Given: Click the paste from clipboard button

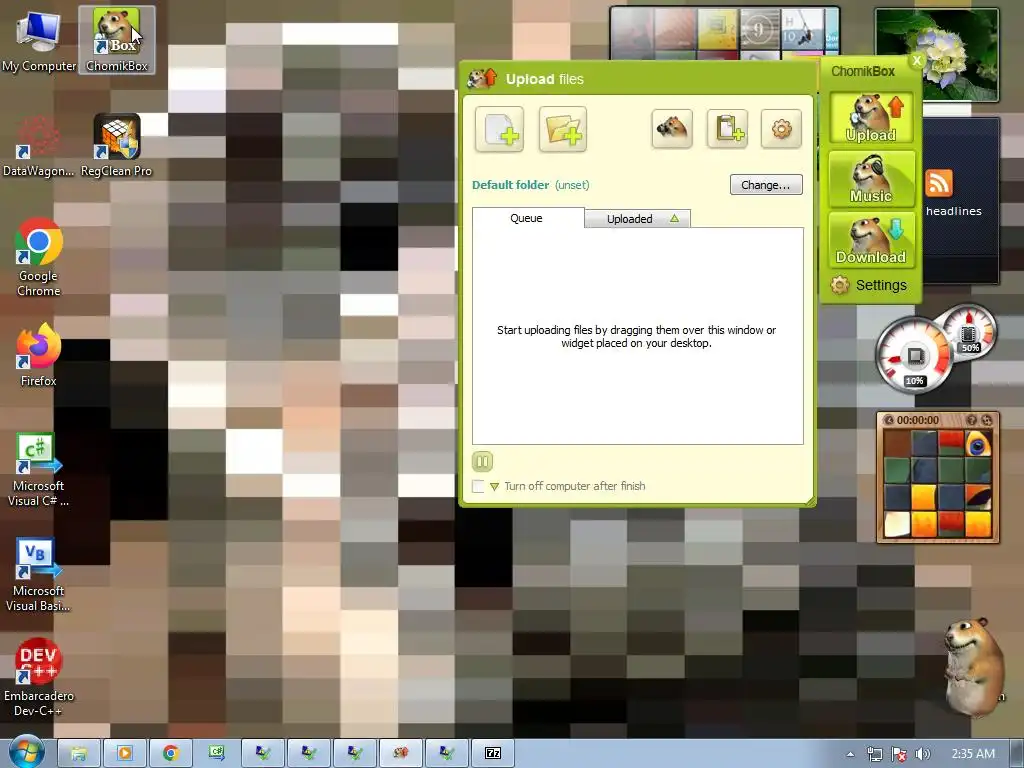Looking at the screenshot, I should point(728,129).
